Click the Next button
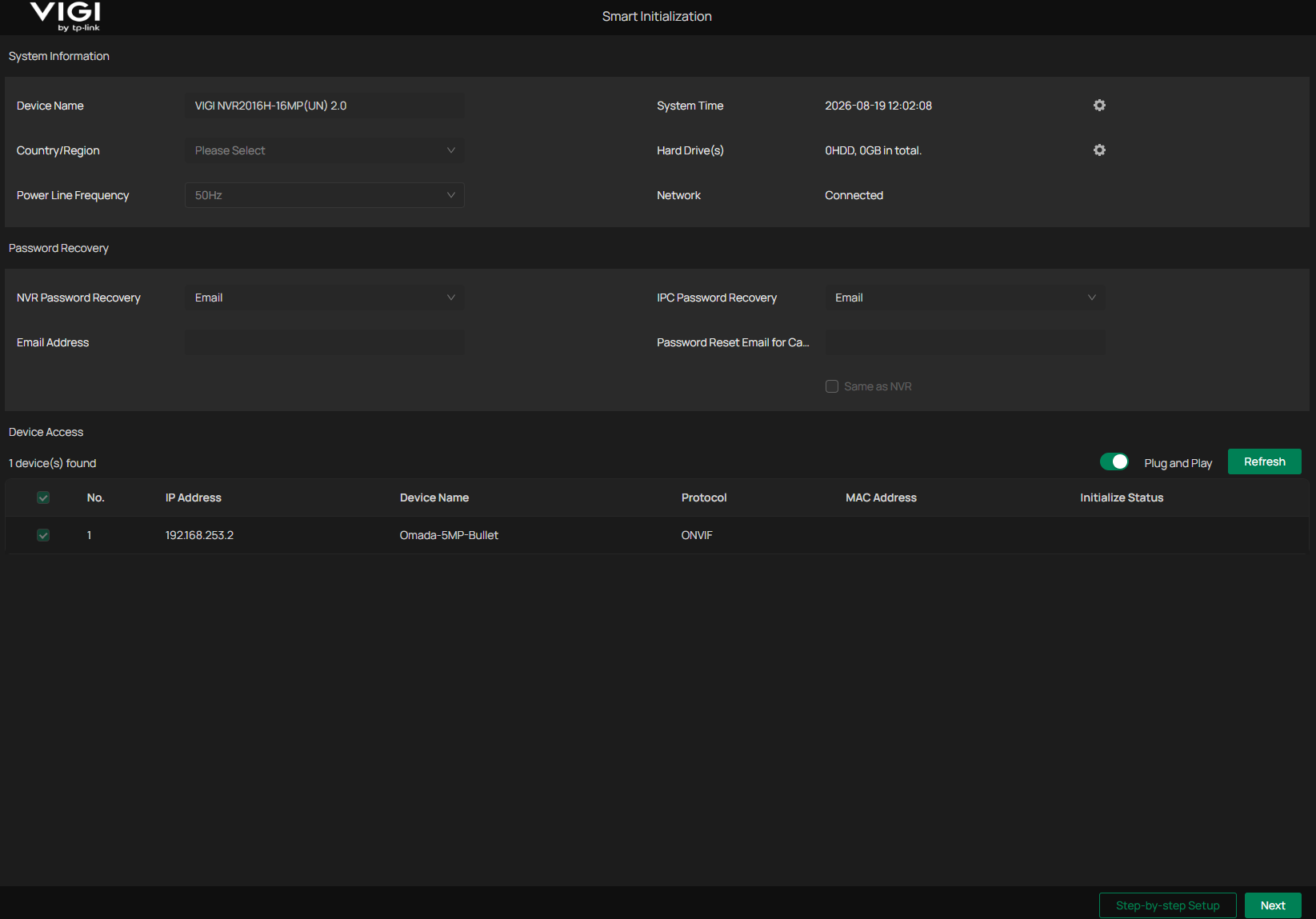 tap(1273, 905)
